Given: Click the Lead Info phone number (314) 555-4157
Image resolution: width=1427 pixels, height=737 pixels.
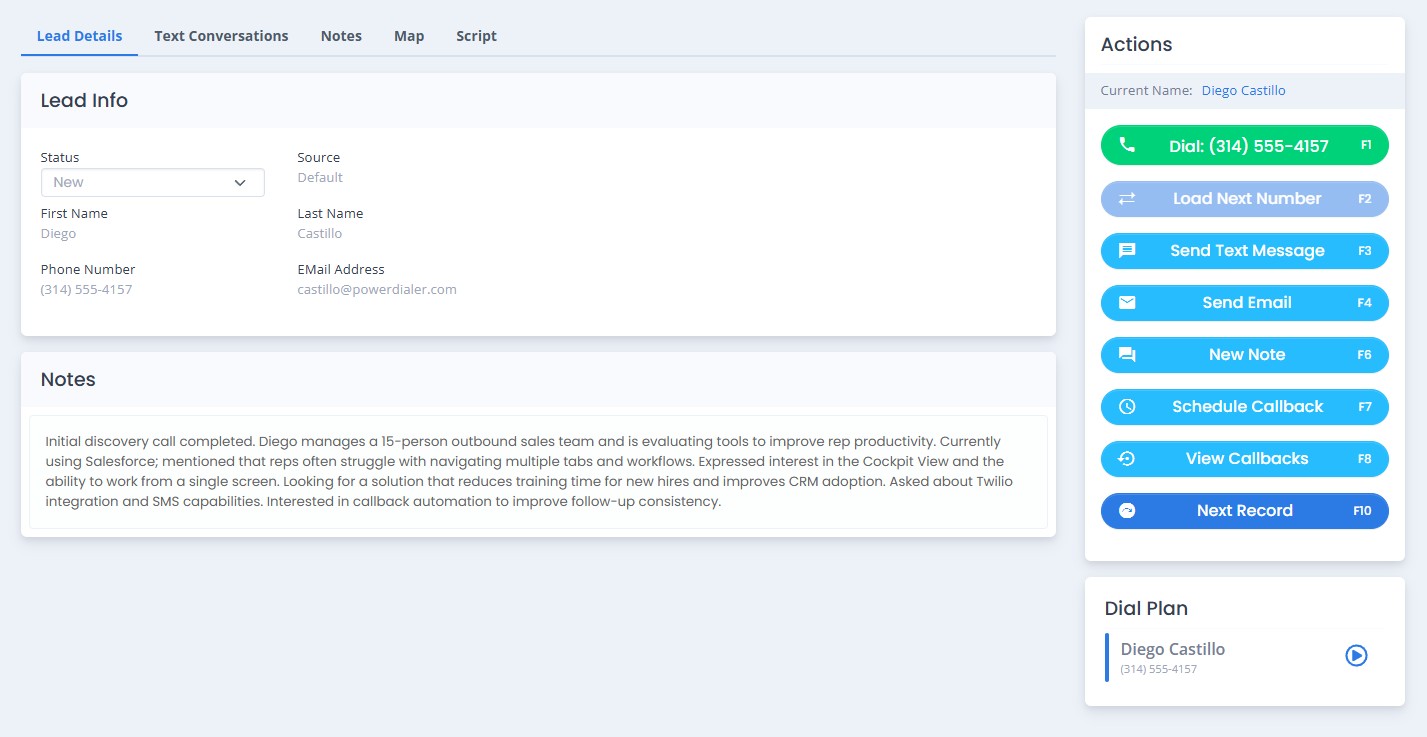Looking at the screenshot, I should pos(86,289).
